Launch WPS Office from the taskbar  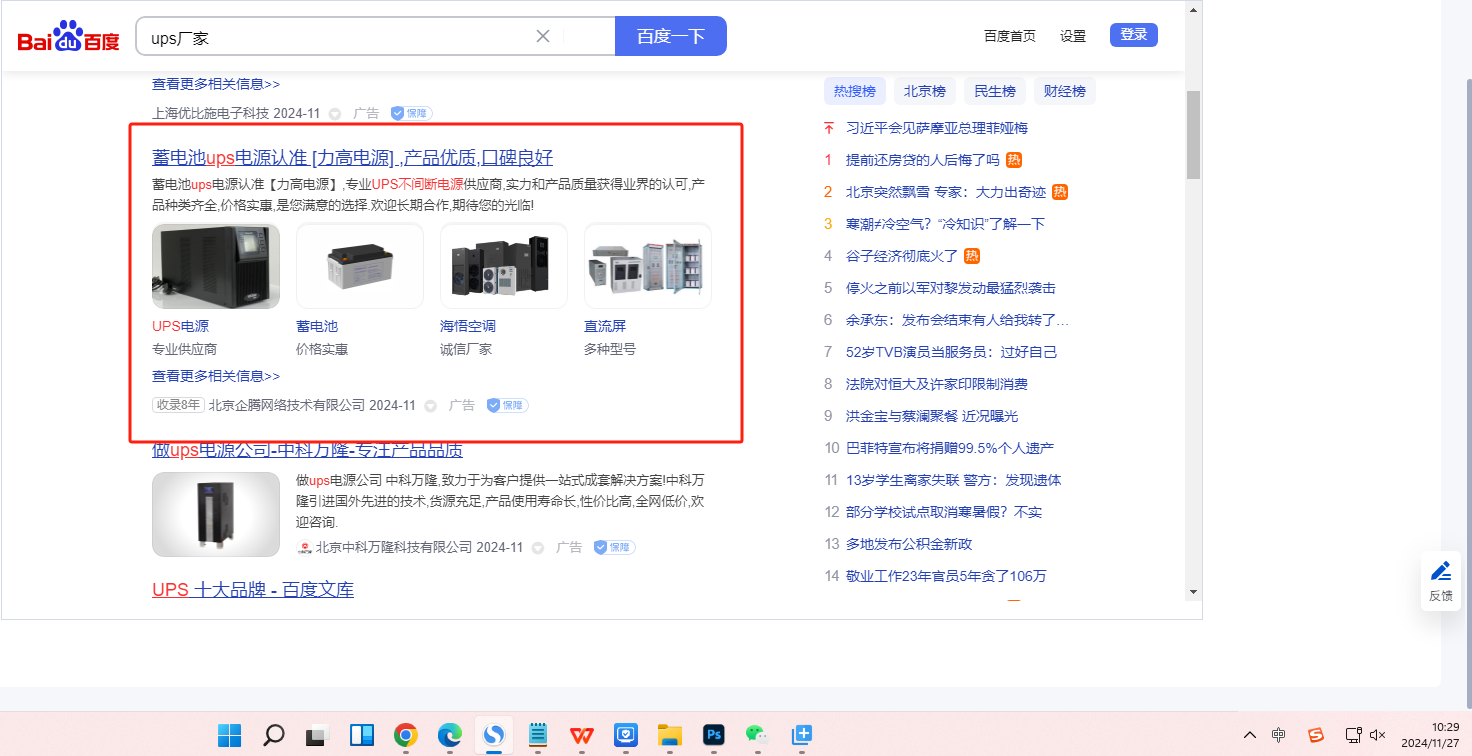pyautogui.click(x=581, y=736)
